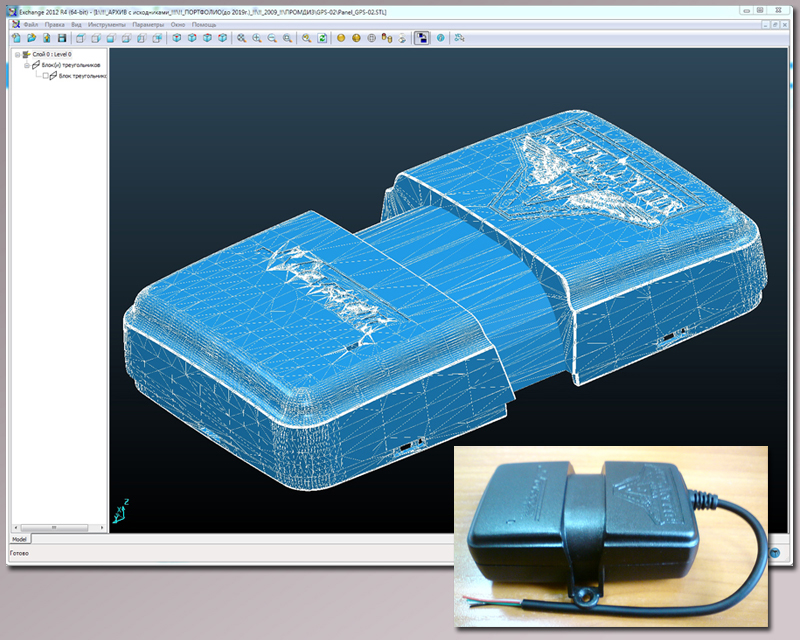800x640 pixels.
Task: Select the gray view cube right of Save
Action: coord(81,38)
